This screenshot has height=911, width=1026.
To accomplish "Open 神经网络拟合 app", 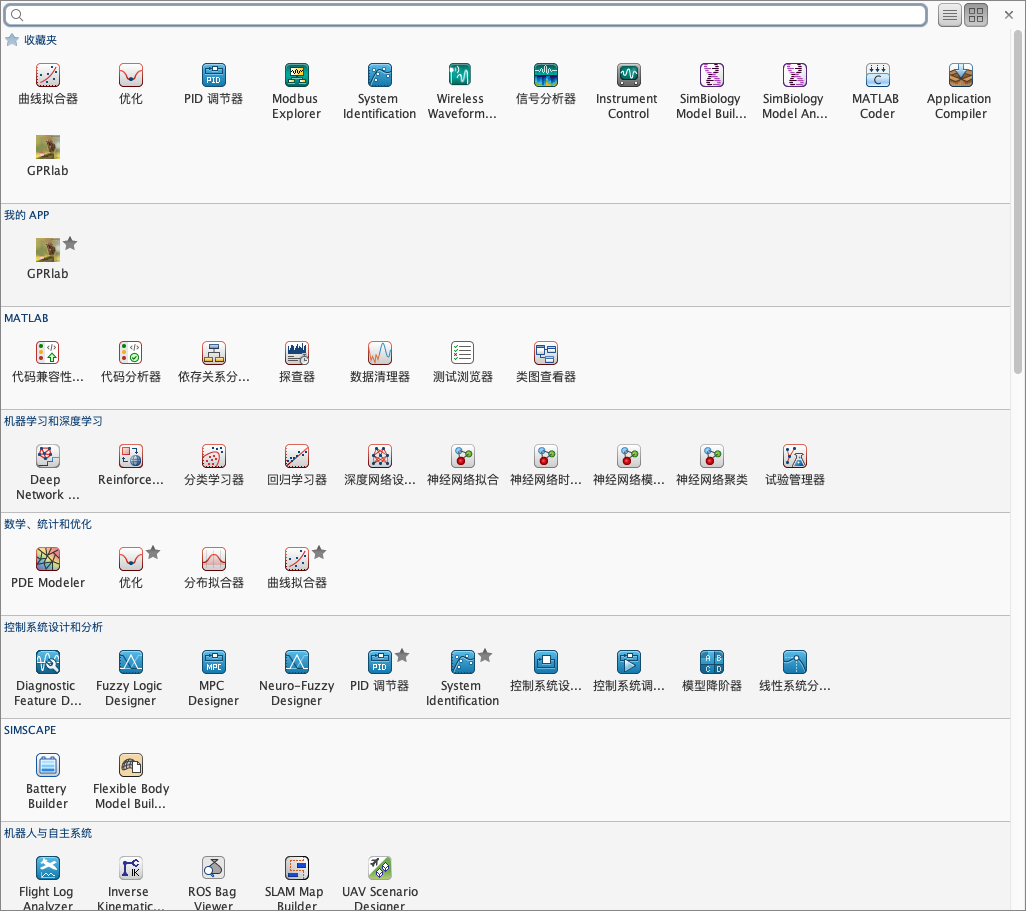I will click(x=462, y=465).
